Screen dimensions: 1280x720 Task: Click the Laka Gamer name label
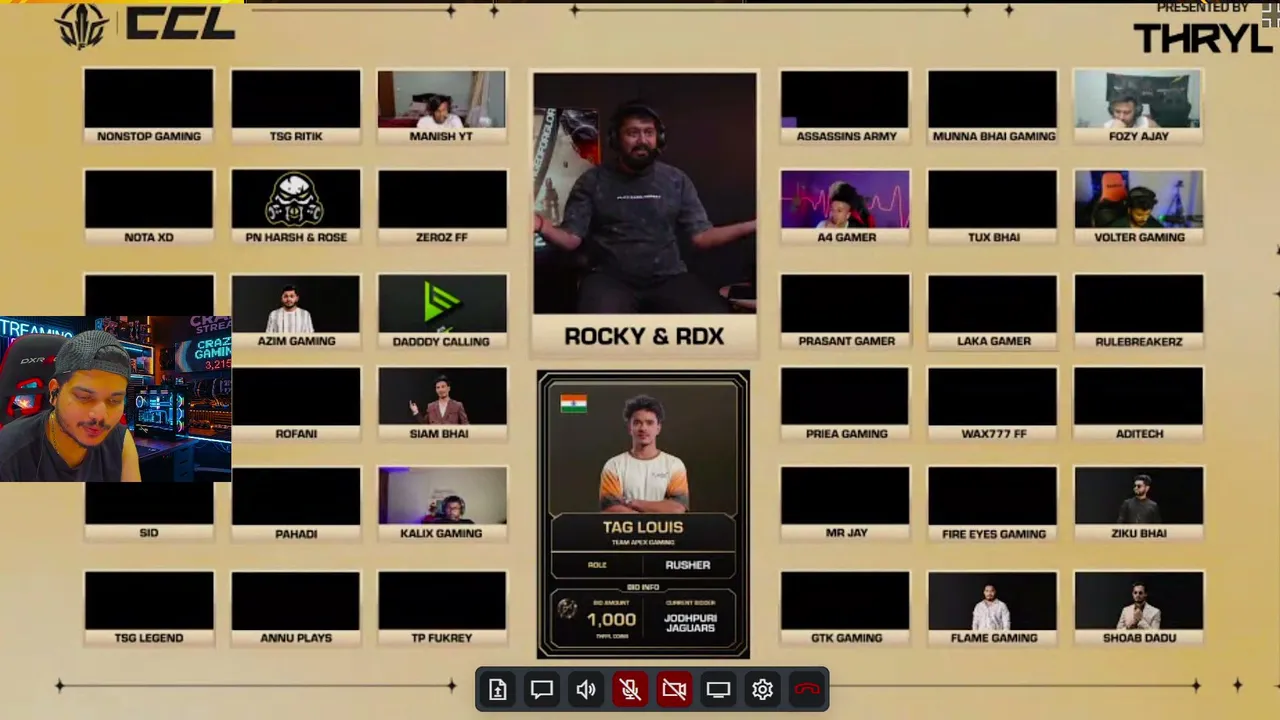pos(993,341)
